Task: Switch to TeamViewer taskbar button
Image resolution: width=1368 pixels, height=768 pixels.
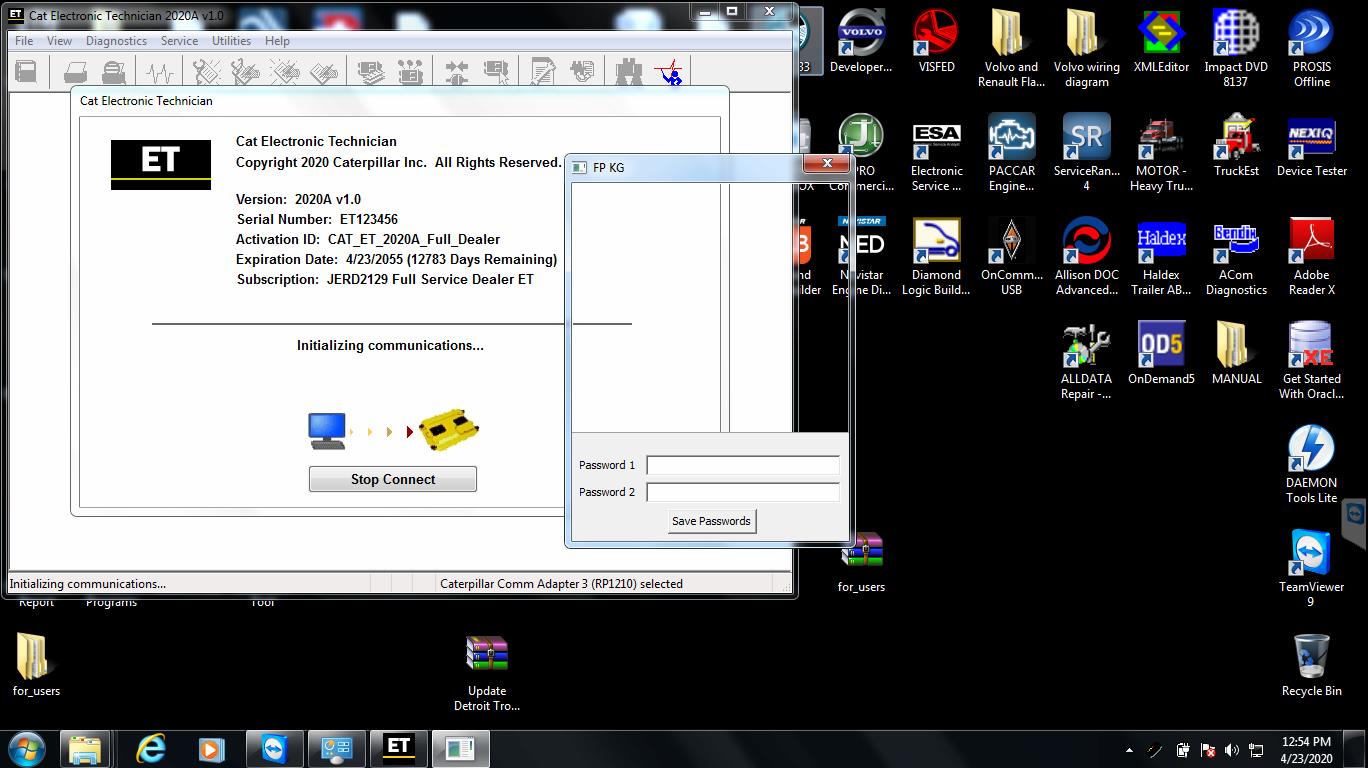Action: [273, 748]
